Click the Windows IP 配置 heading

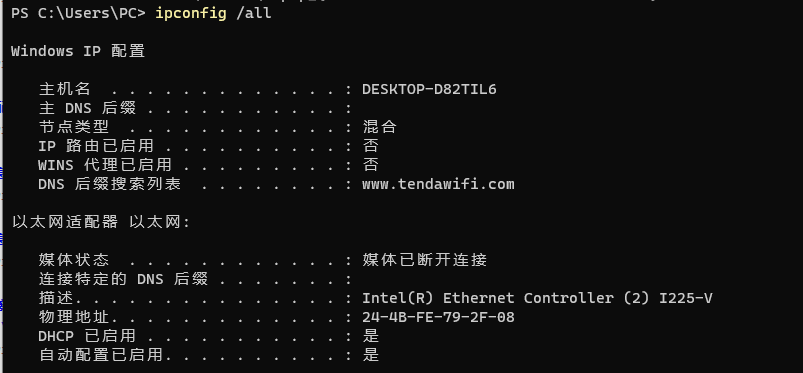click(78, 51)
